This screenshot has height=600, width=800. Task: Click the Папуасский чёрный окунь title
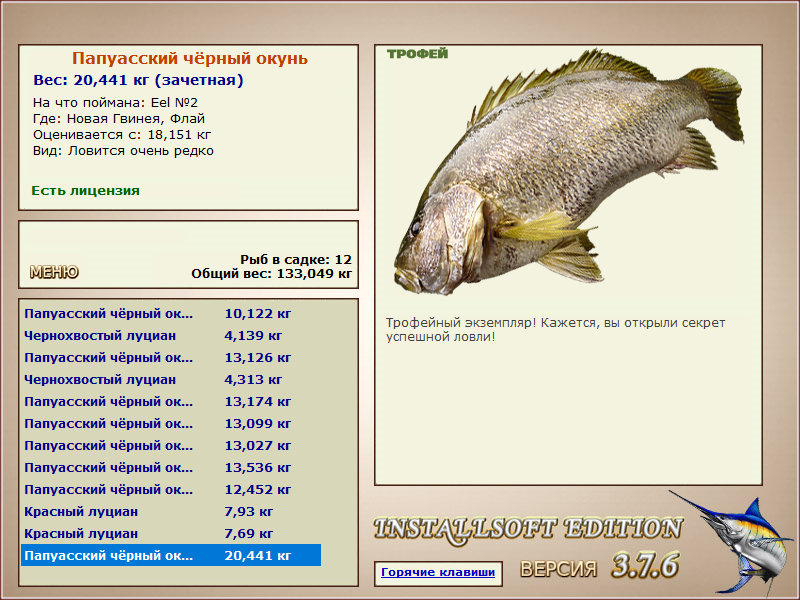189,58
